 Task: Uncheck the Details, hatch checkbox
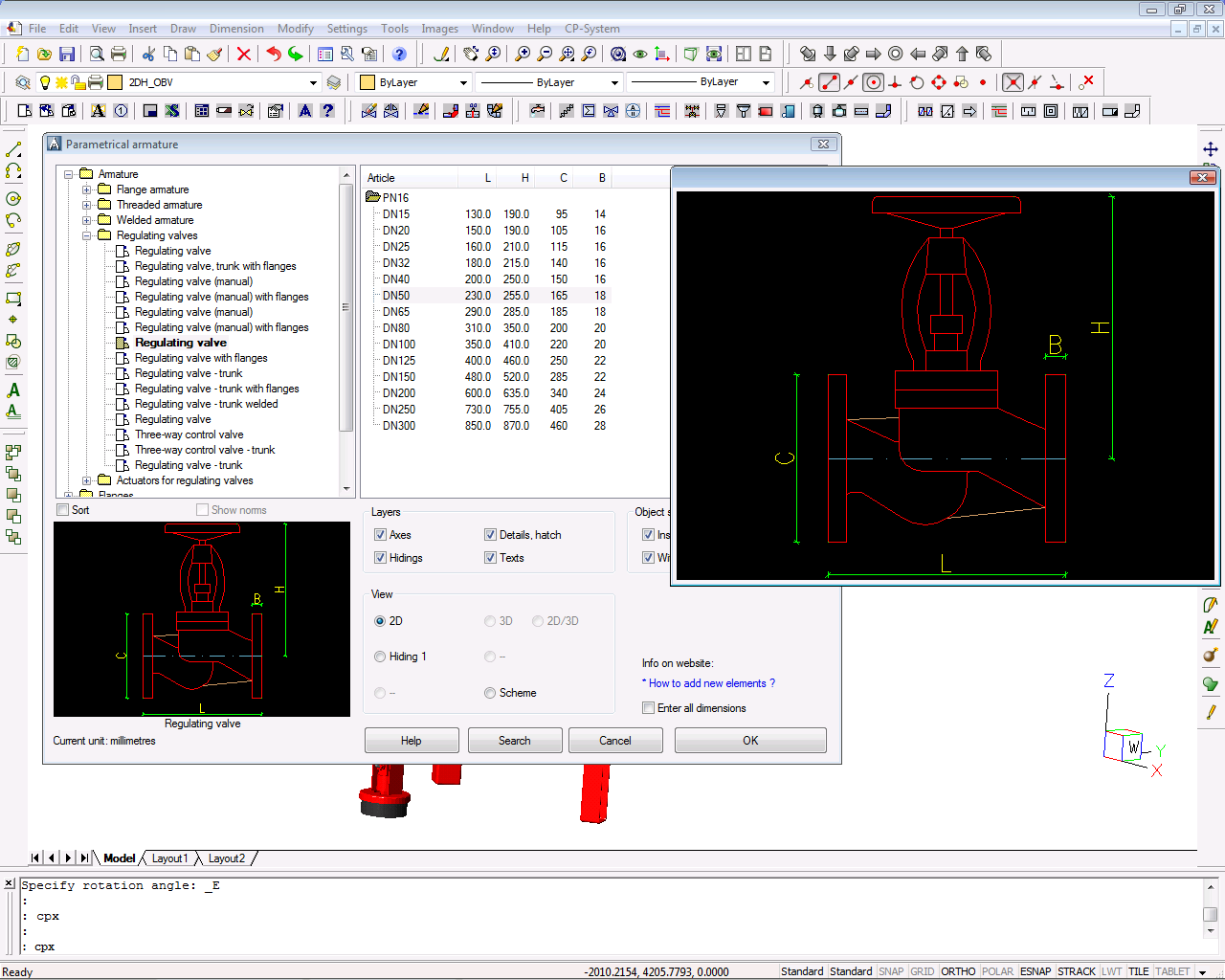pos(490,535)
